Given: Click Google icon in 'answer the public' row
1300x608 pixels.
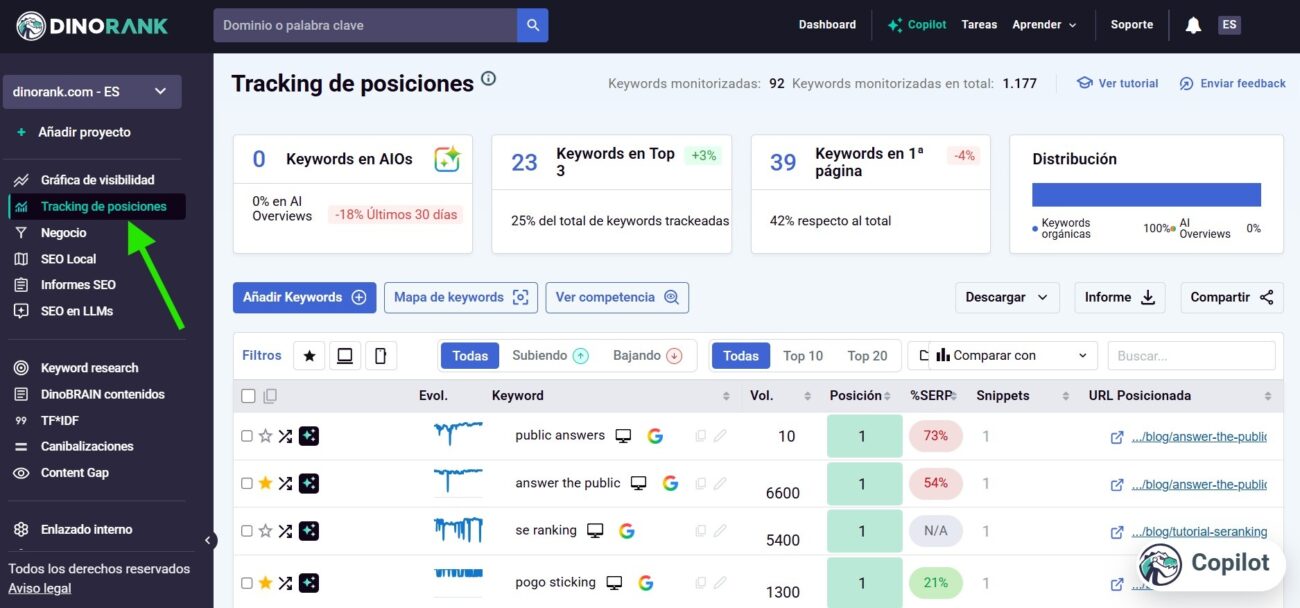Looking at the screenshot, I should (x=670, y=483).
